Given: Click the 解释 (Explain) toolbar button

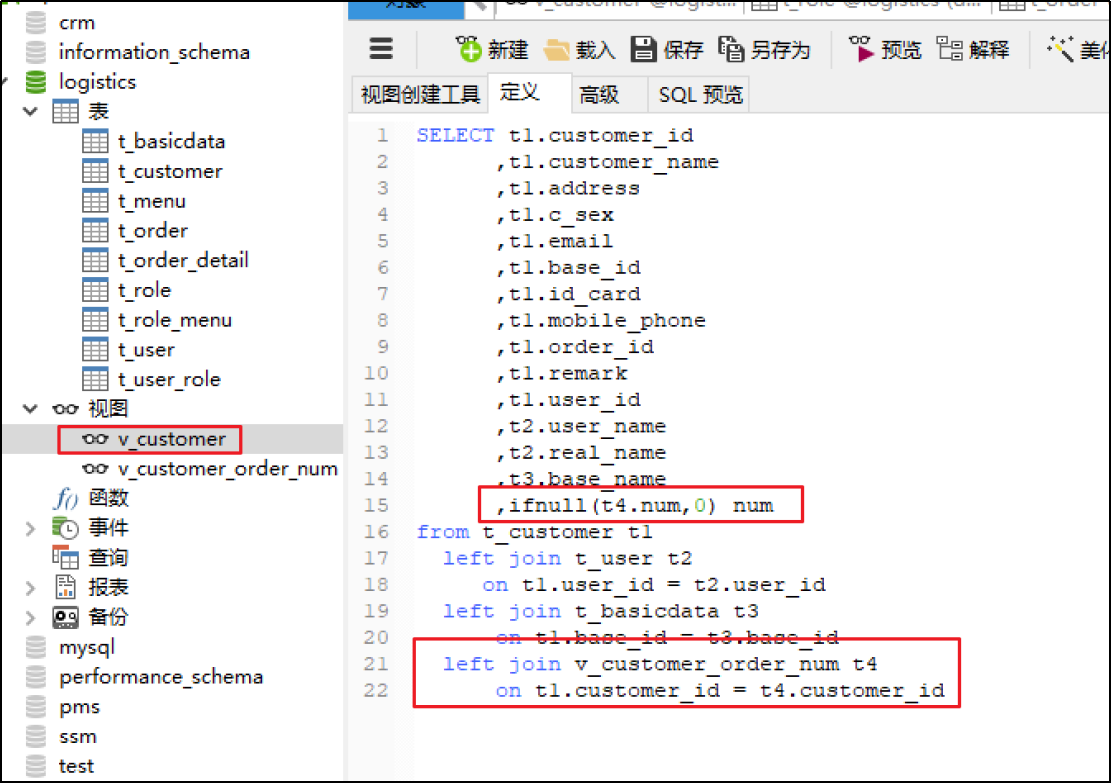Looking at the screenshot, I should (x=973, y=50).
